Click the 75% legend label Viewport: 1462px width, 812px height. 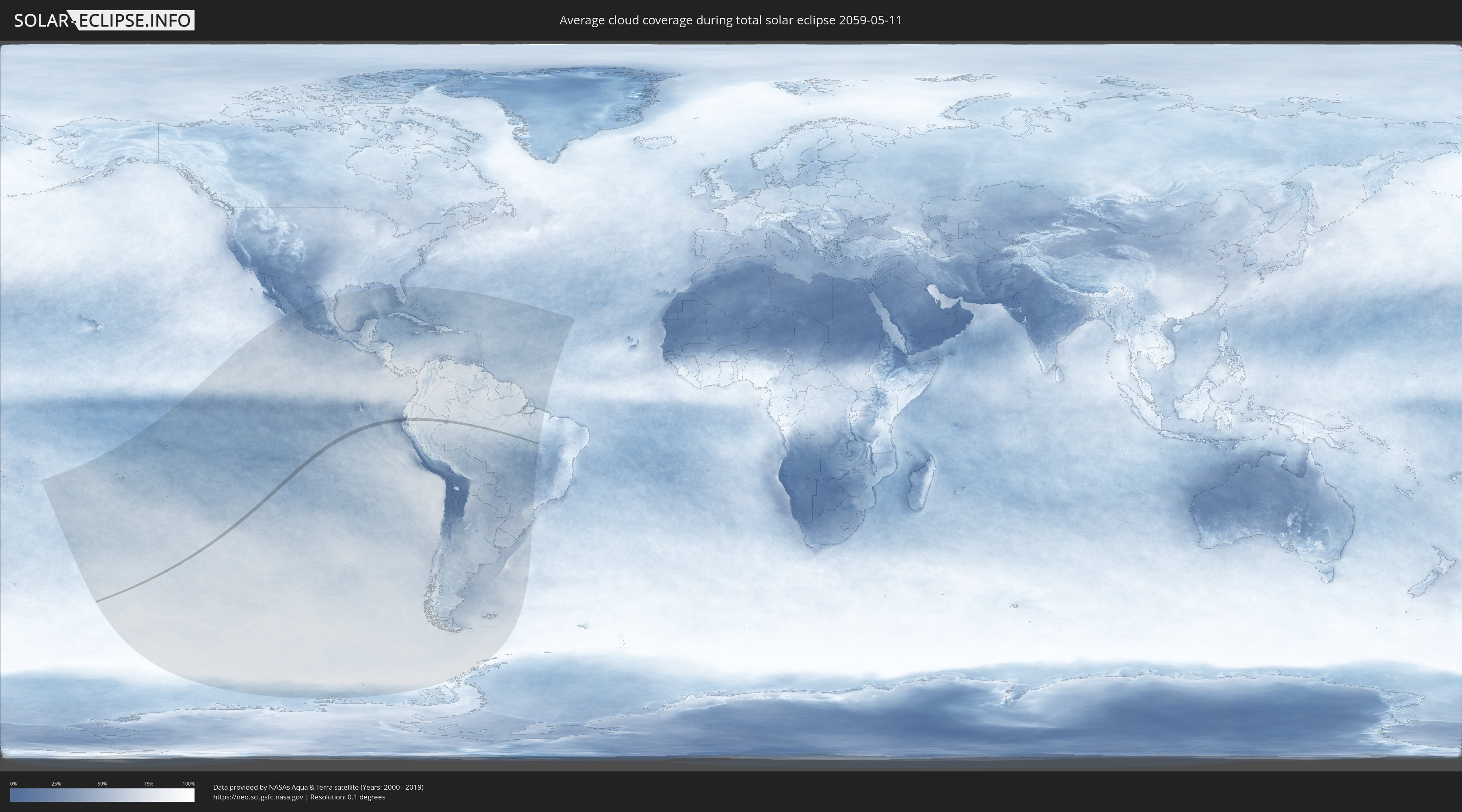148,784
